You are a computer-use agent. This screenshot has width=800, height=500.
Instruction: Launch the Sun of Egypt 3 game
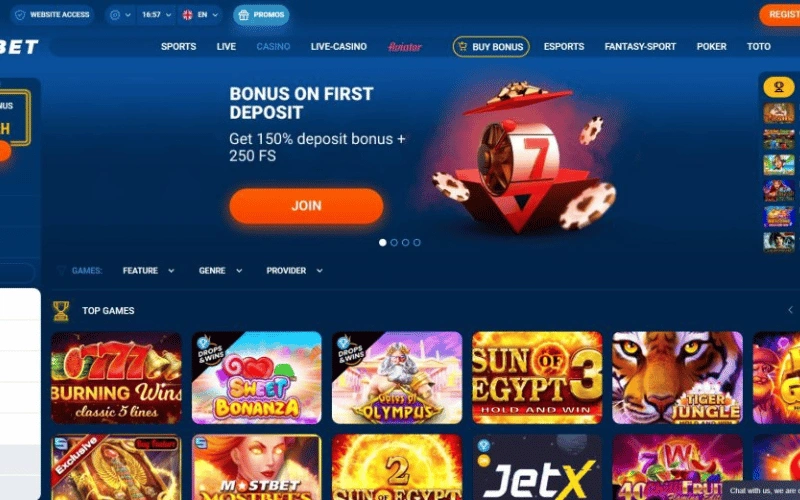(537, 378)
